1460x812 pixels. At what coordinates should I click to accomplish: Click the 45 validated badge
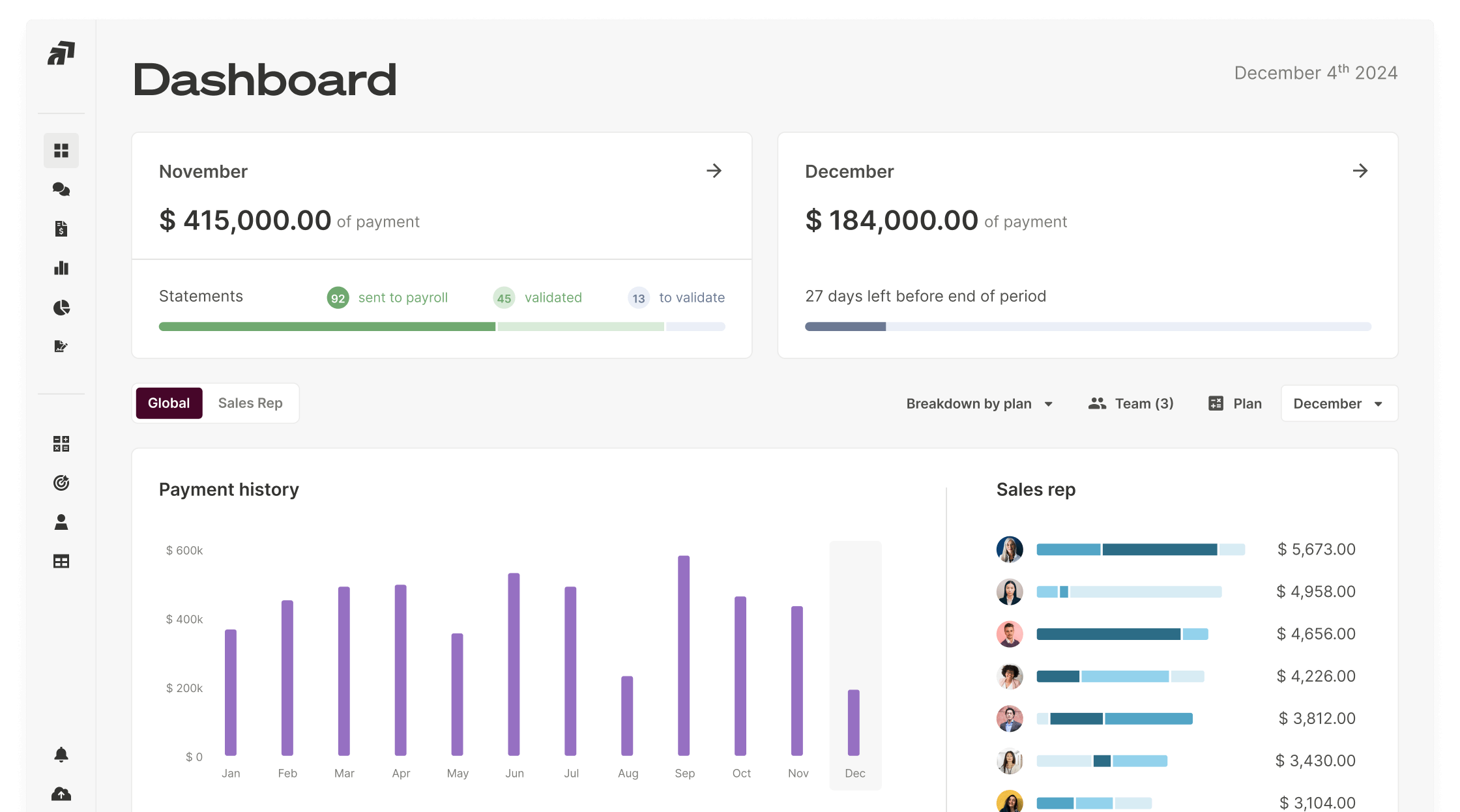[504, 298]
